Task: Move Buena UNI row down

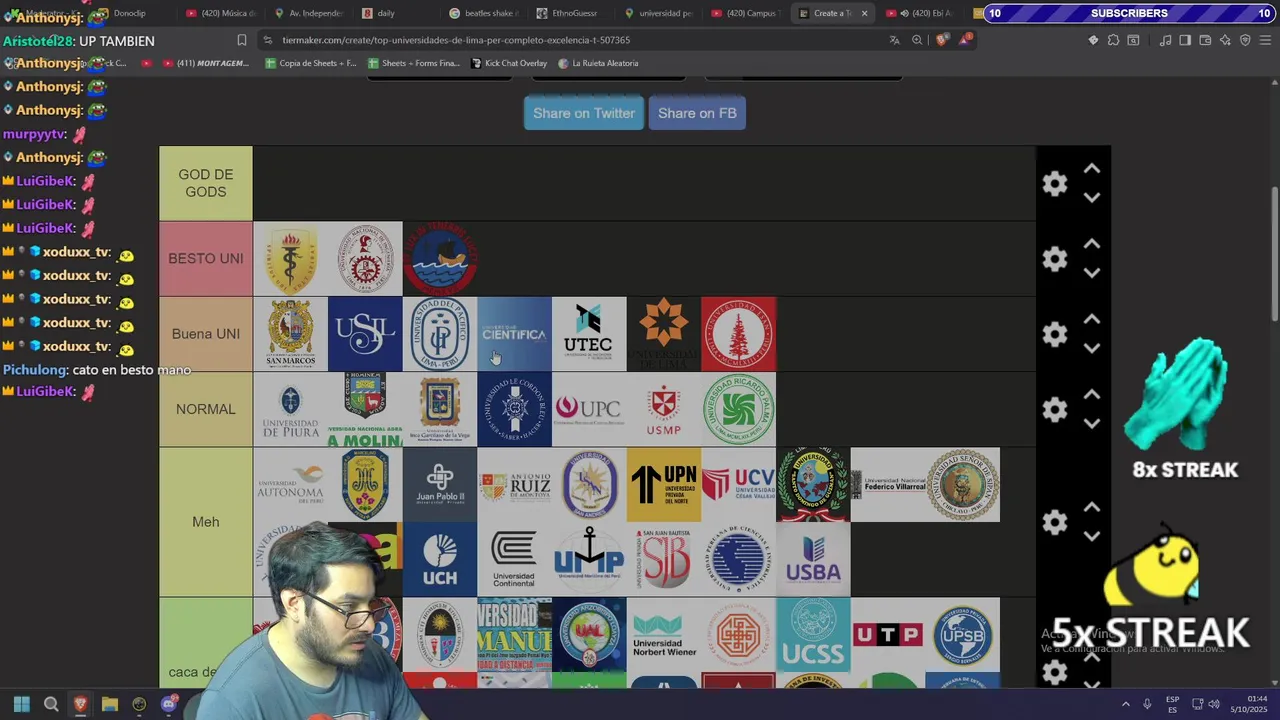Action: tap(1092, 348)
